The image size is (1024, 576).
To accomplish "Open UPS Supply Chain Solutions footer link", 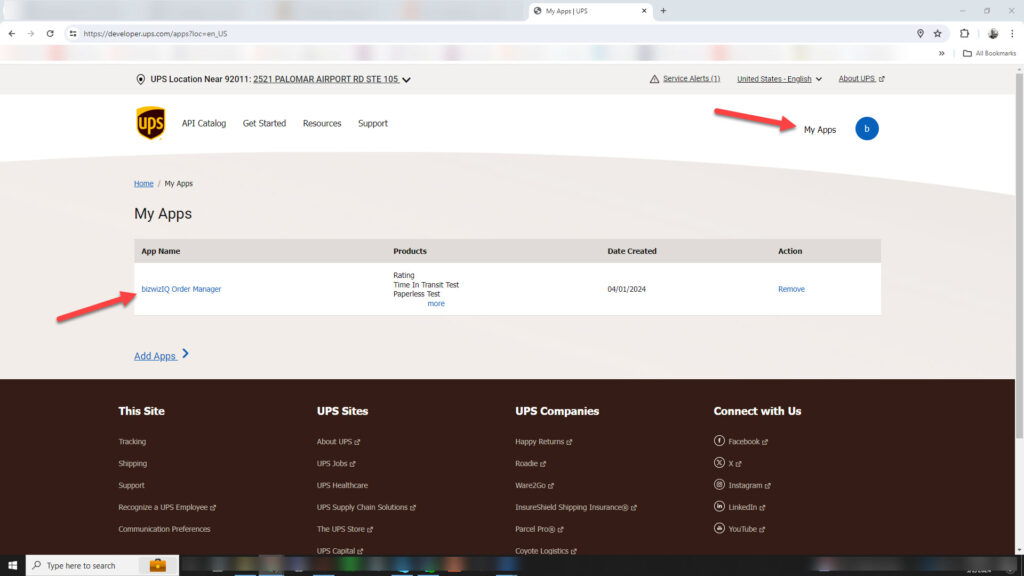I will click(x=366, y=507).
